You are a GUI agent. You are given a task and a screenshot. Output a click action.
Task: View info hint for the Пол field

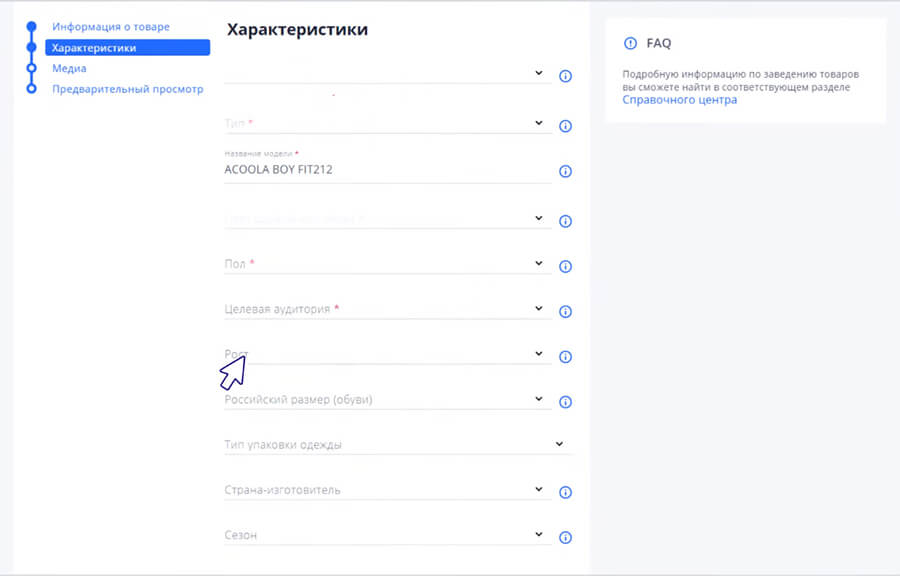[565, 267]
